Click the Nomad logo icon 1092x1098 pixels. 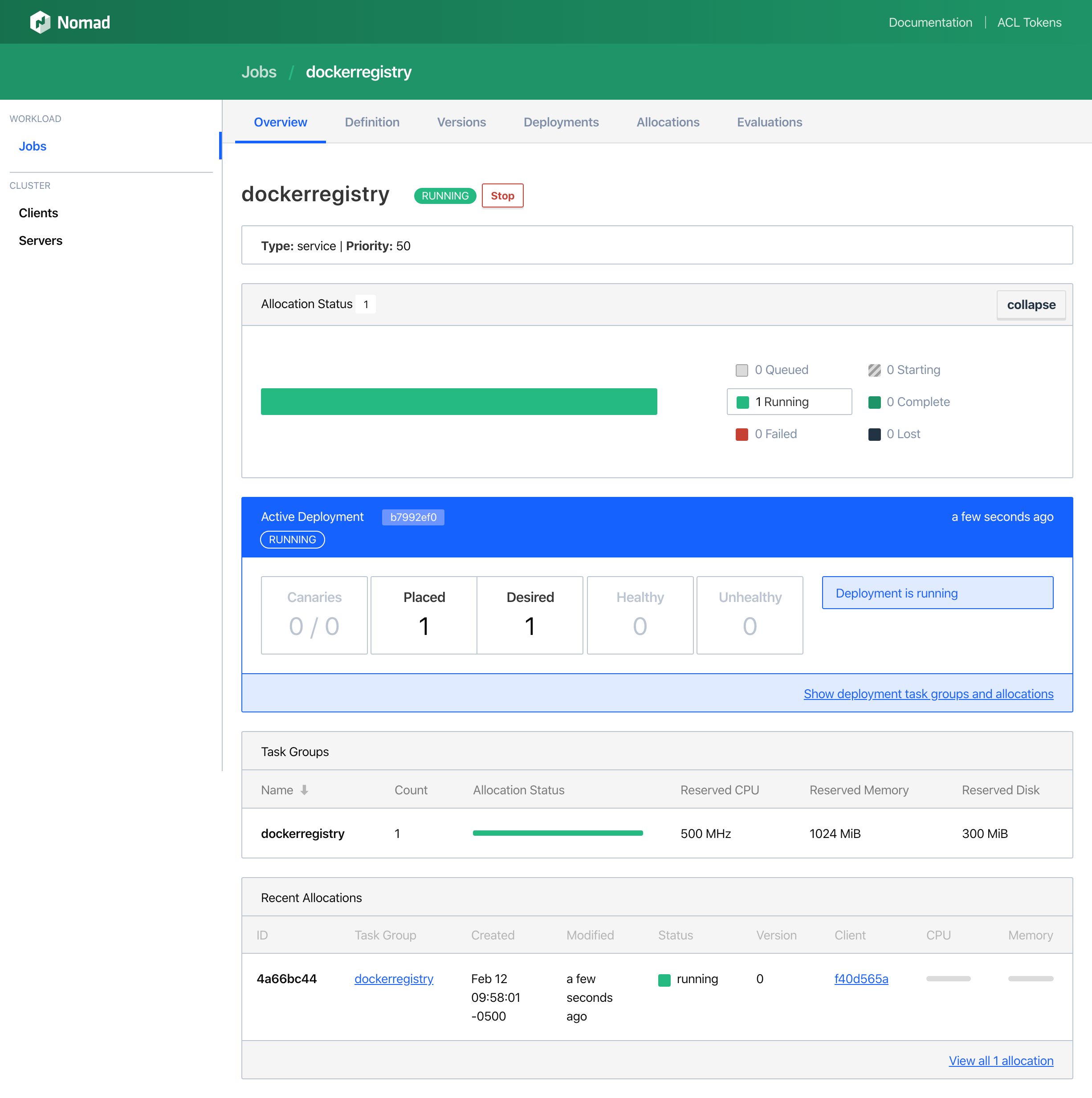[x=41, y=22]
